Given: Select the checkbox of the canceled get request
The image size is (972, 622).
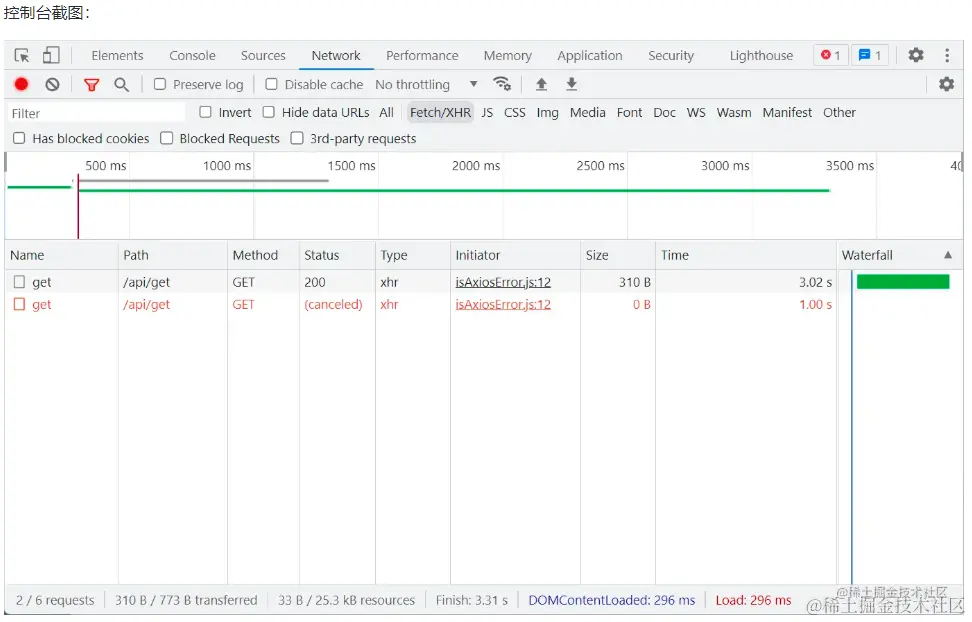Looking at the screenshot, I should pyautogui.click(x=20, y=304).
